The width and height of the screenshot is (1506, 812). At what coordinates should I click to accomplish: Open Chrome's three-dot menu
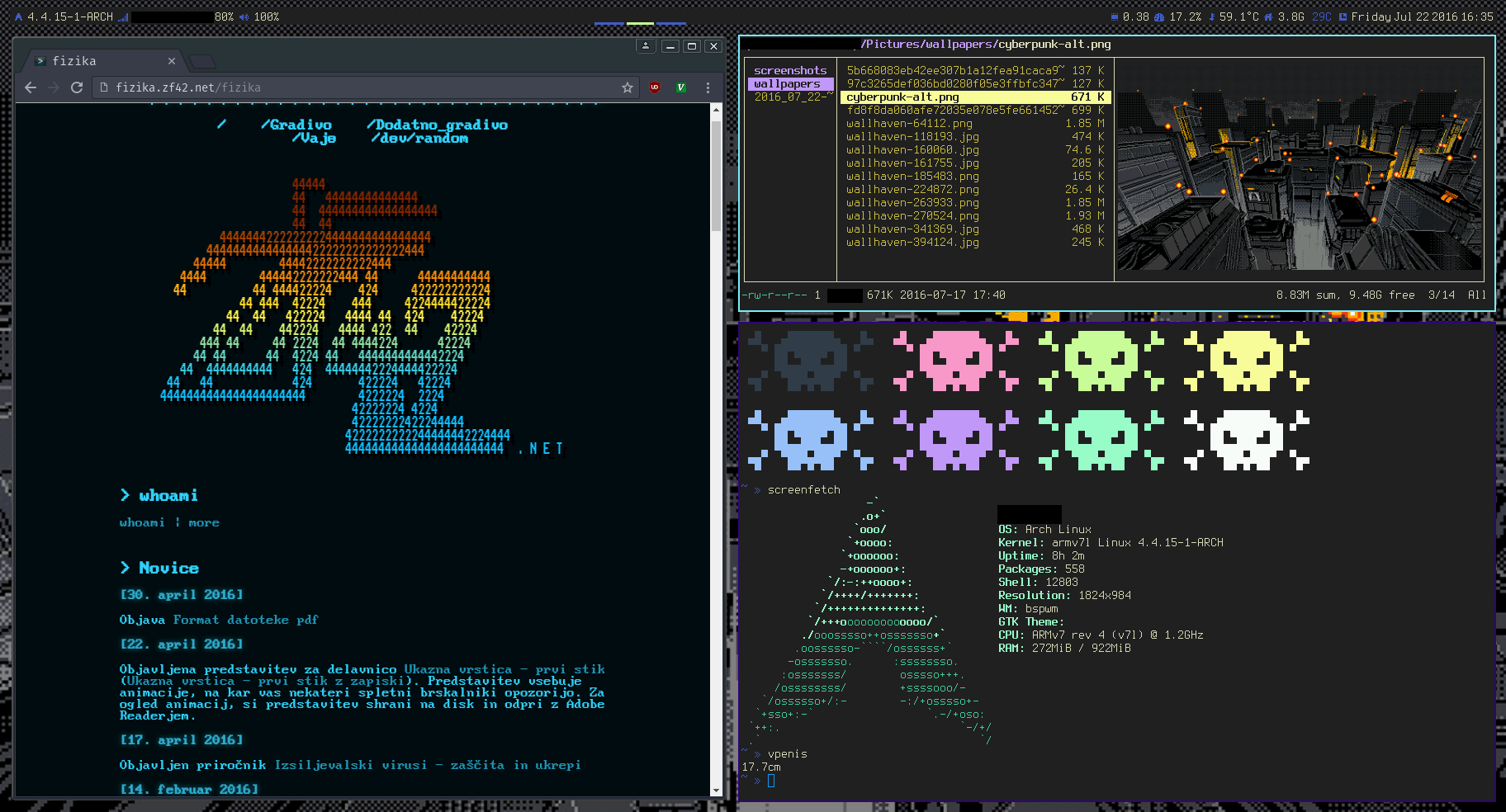tap(708, 87)
